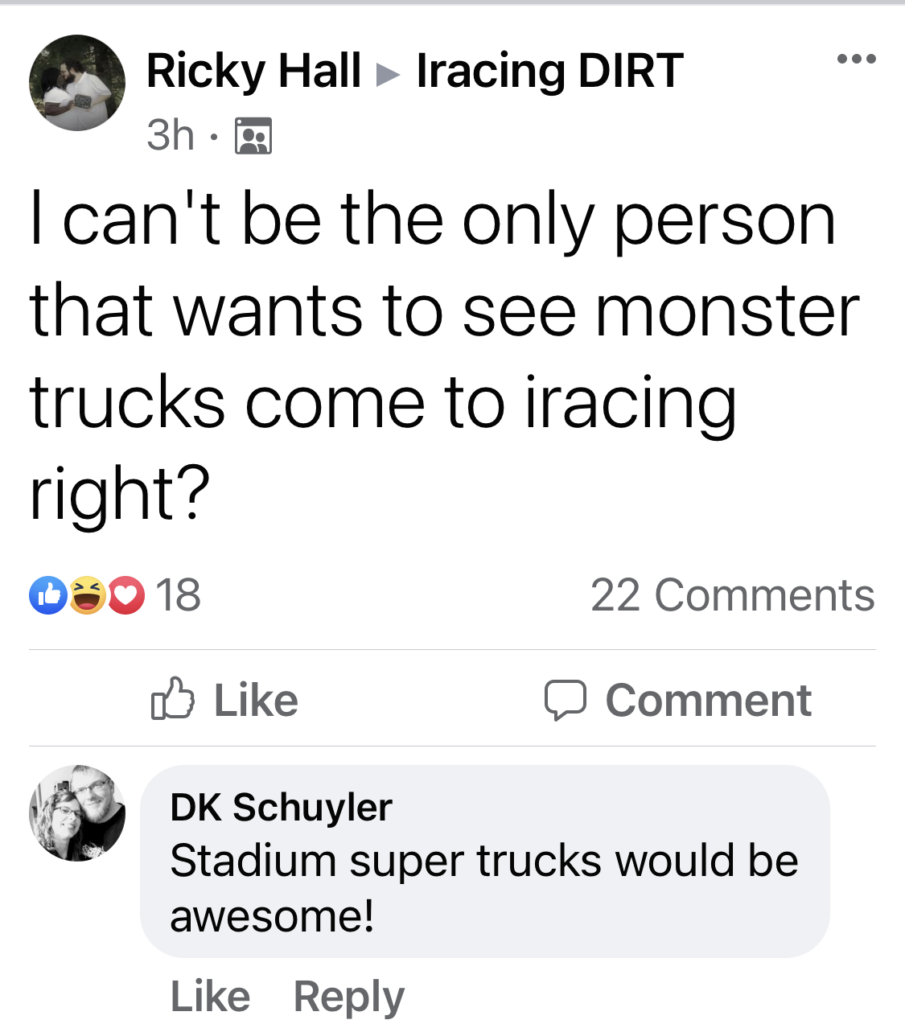This screenshot has width=905, height=1024.
Task: Click the laughing face reaction icon
Action: click(x=88, y=596)
